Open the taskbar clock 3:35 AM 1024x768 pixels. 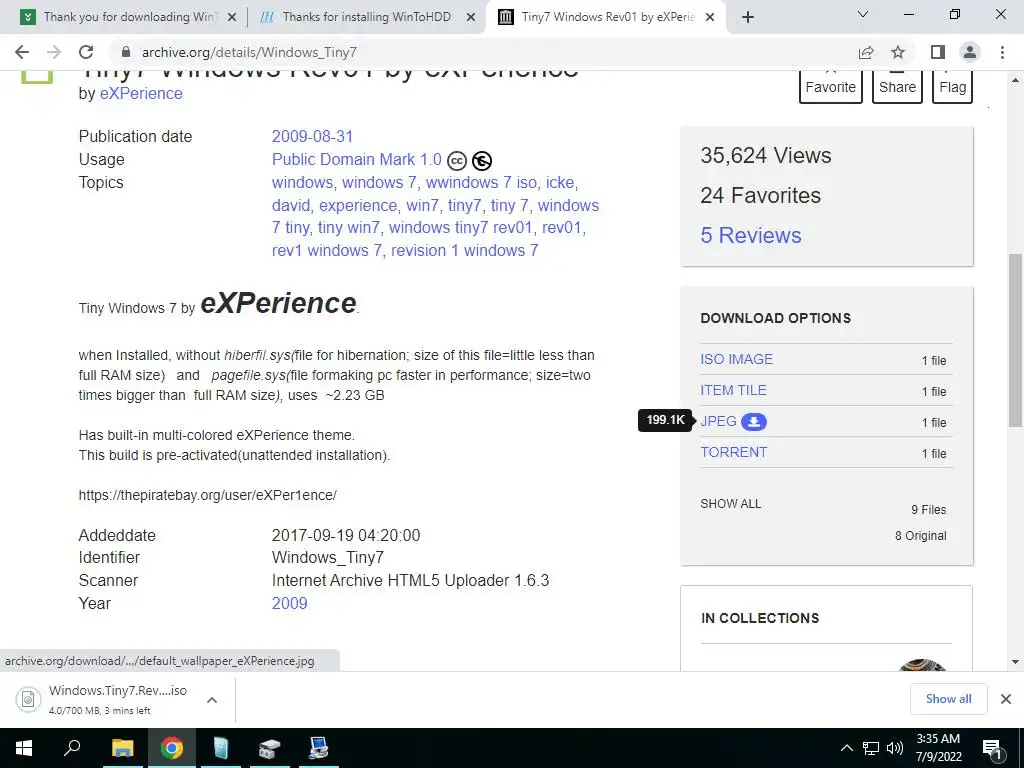(x=938, y=748)
